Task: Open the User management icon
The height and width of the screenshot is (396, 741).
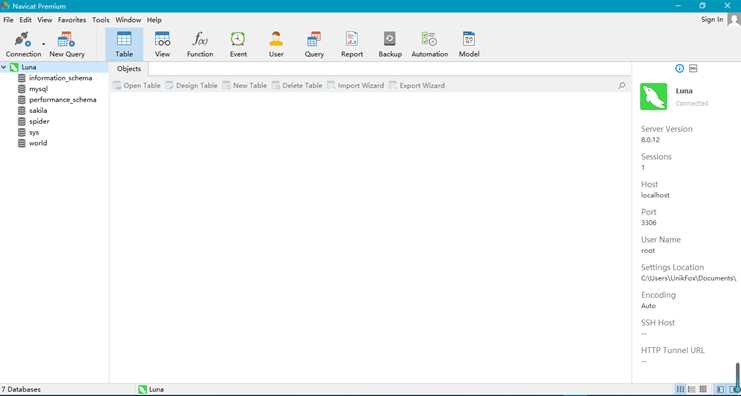Action: [276, 44]
